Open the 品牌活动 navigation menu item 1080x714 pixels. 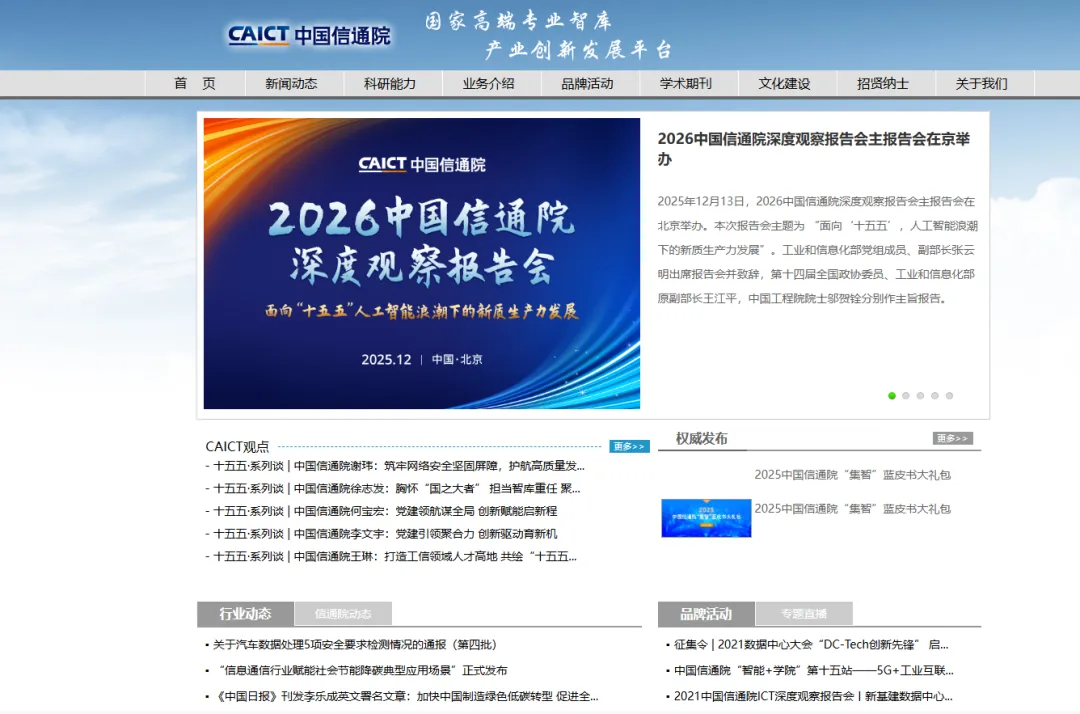tap(587, 83)
